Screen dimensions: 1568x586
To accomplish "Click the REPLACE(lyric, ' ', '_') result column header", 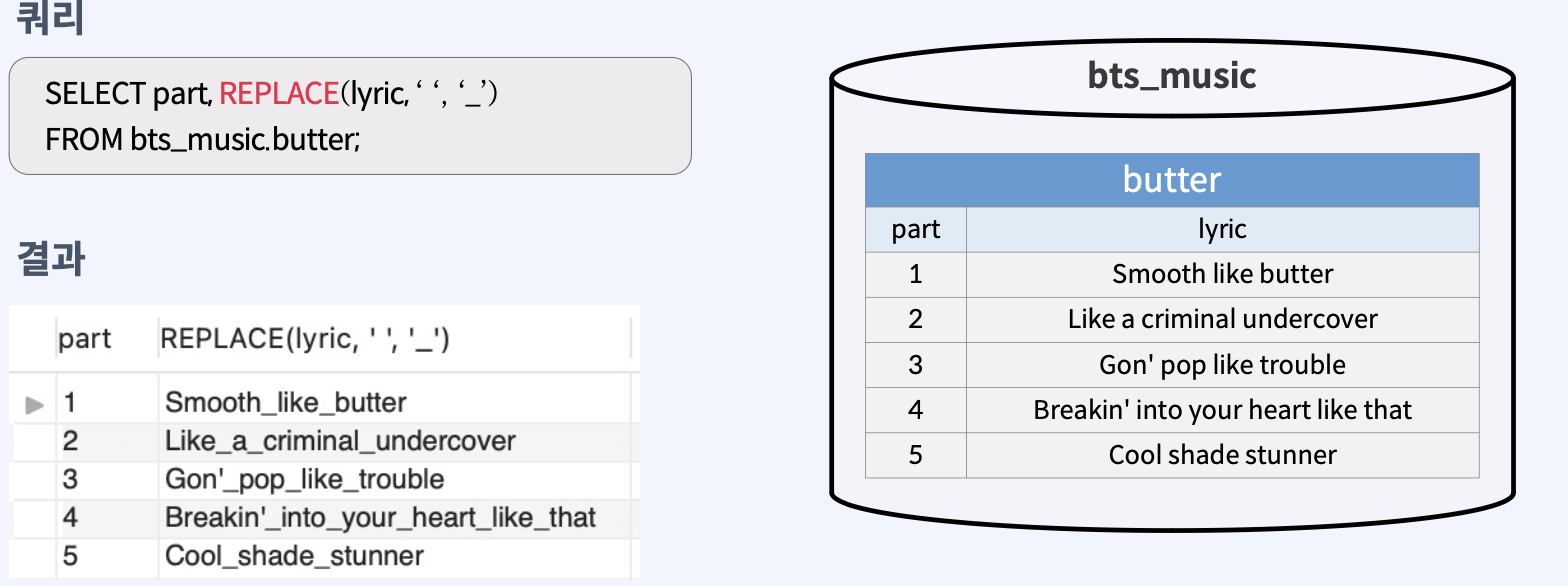I will (305, 339).
